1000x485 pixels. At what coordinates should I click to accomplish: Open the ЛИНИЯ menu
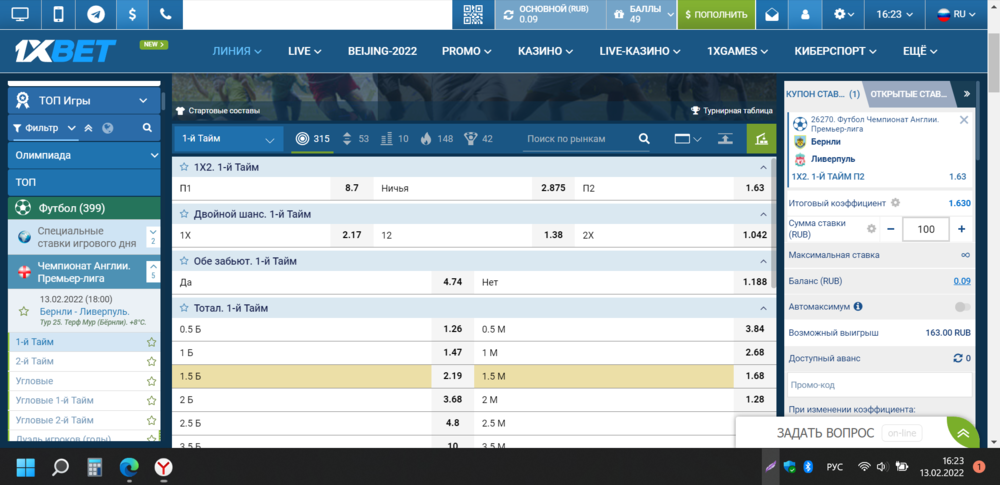click(x=237, y=51)
